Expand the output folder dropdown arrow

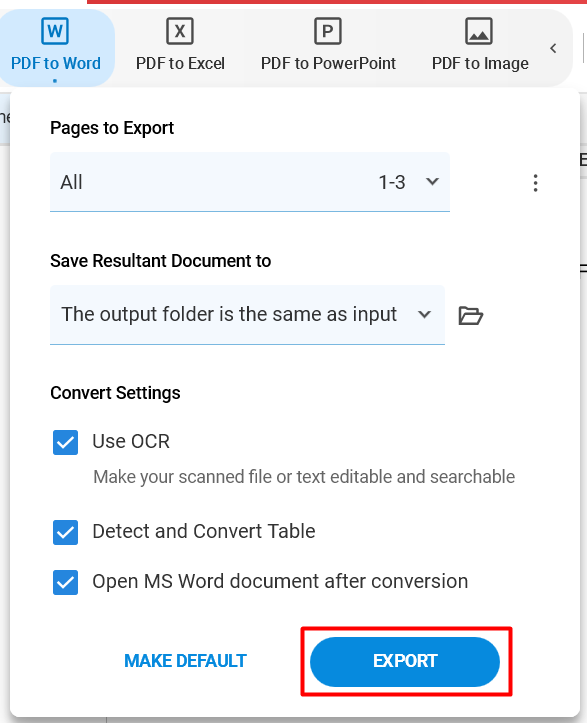(424, 315)
